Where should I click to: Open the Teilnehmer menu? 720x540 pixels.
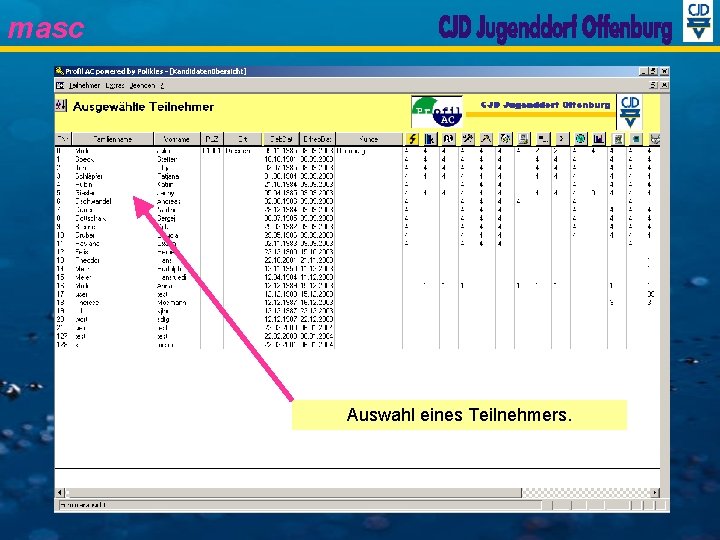(x=84, y=85)
